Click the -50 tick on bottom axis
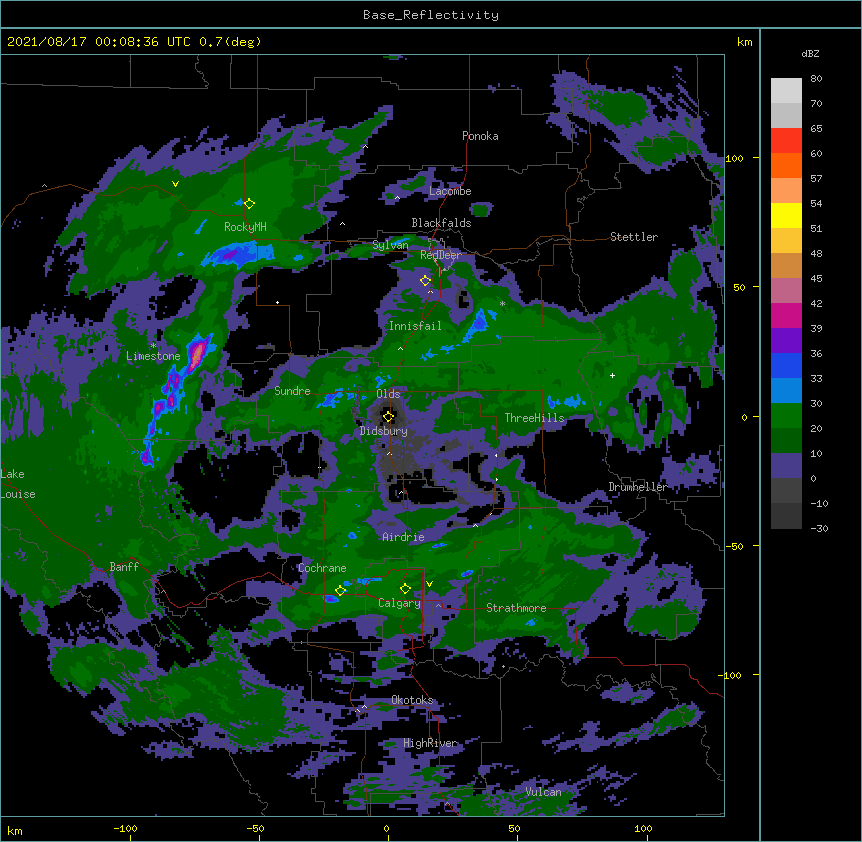Viewport: 862px width, 842px height. point(255,828)
